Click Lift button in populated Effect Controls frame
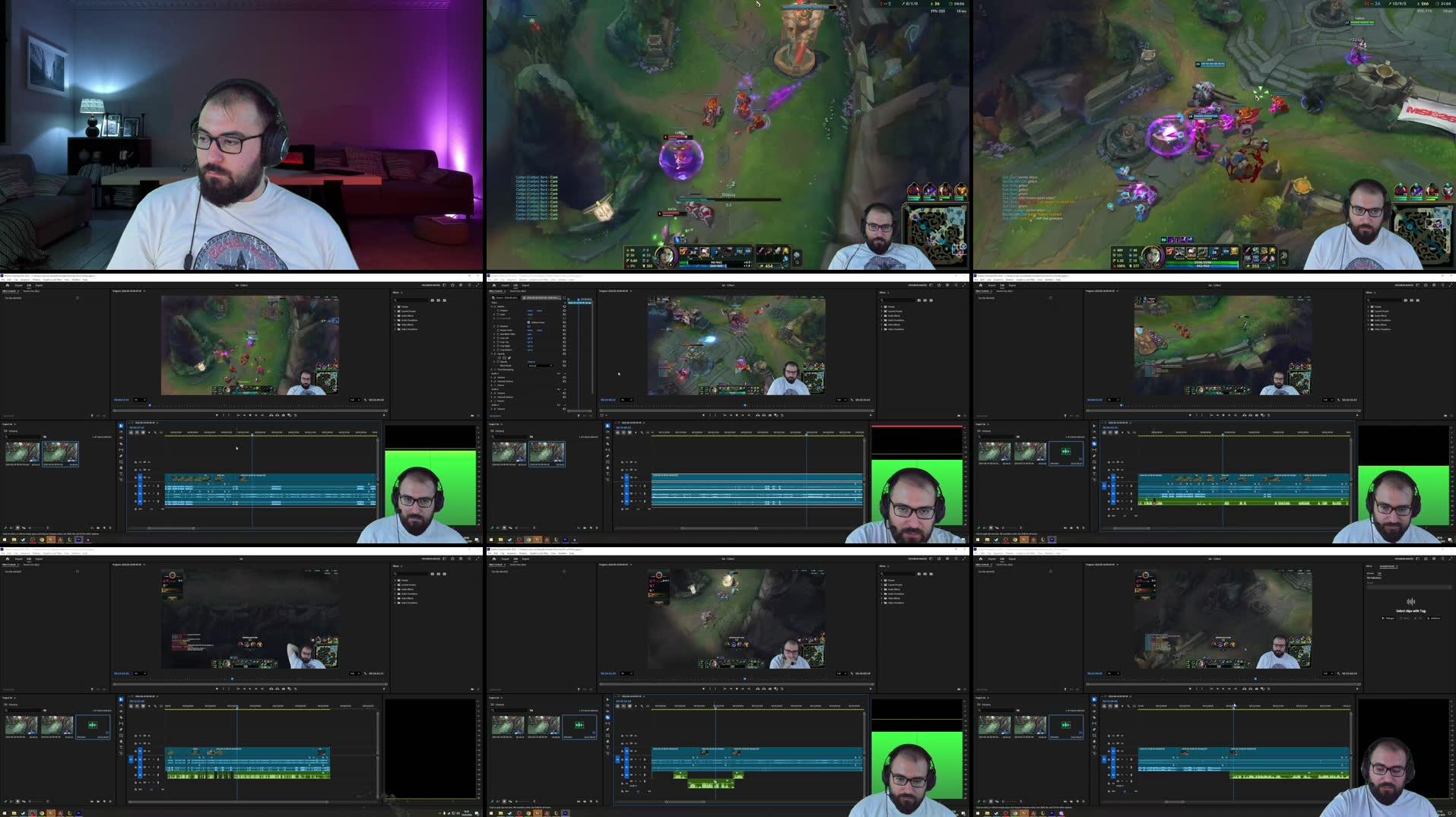This screenshot has height=817, width=1456. pyautogui.click(x=757, y=415)
